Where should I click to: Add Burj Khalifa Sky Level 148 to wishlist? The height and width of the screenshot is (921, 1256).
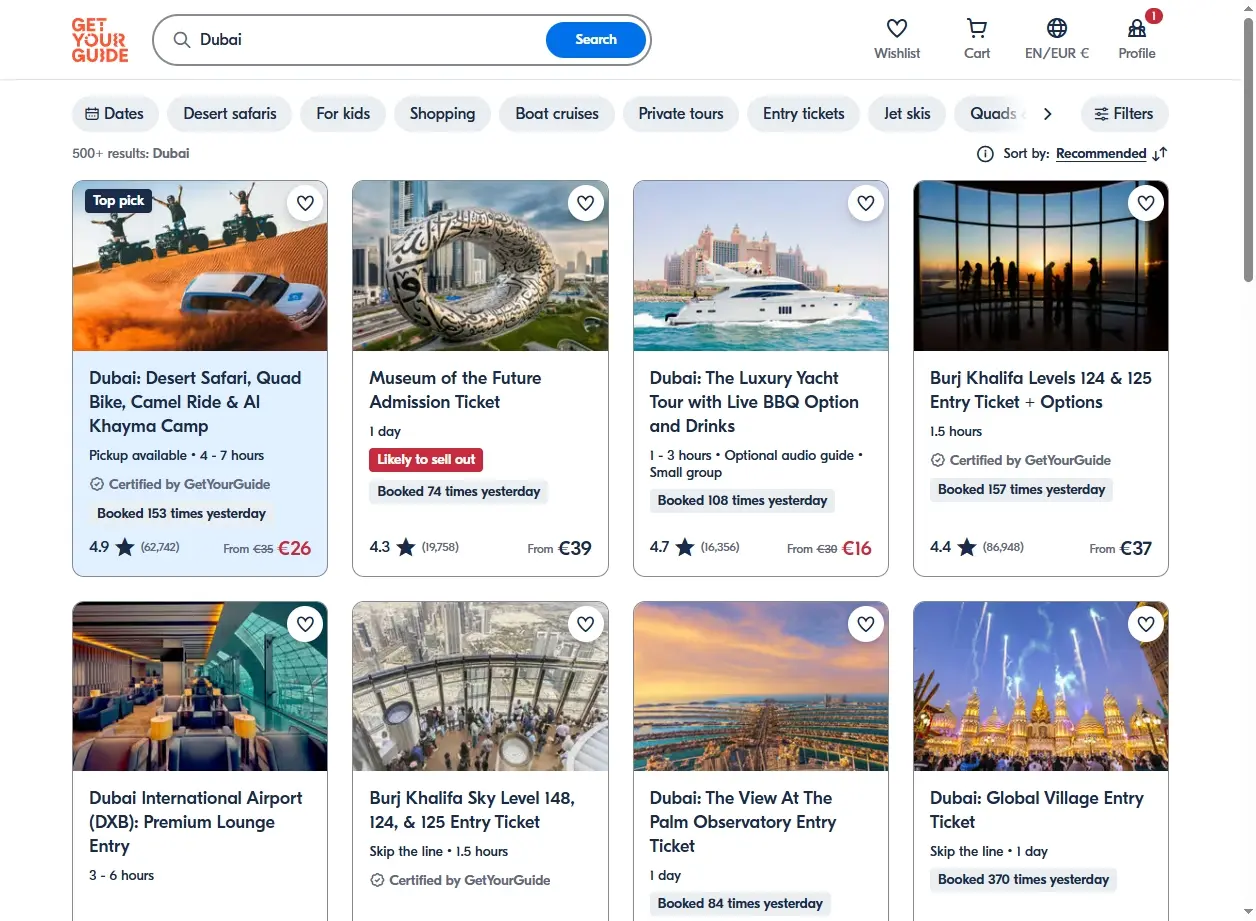pos(586,624)
